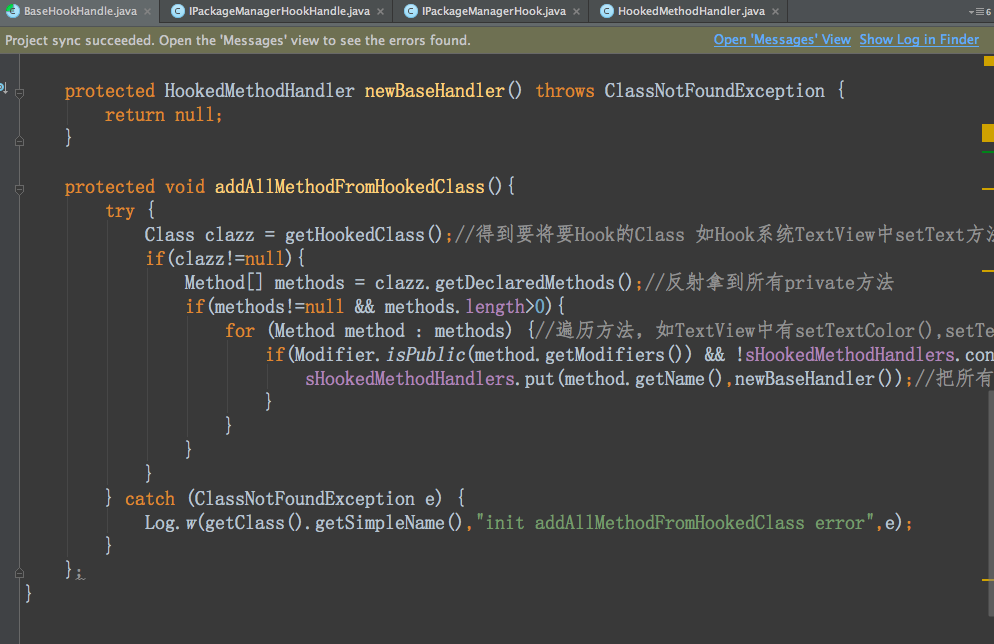
Task: Collapse newBaseHandler method fold marker
Action: click(x=20, y=93)
